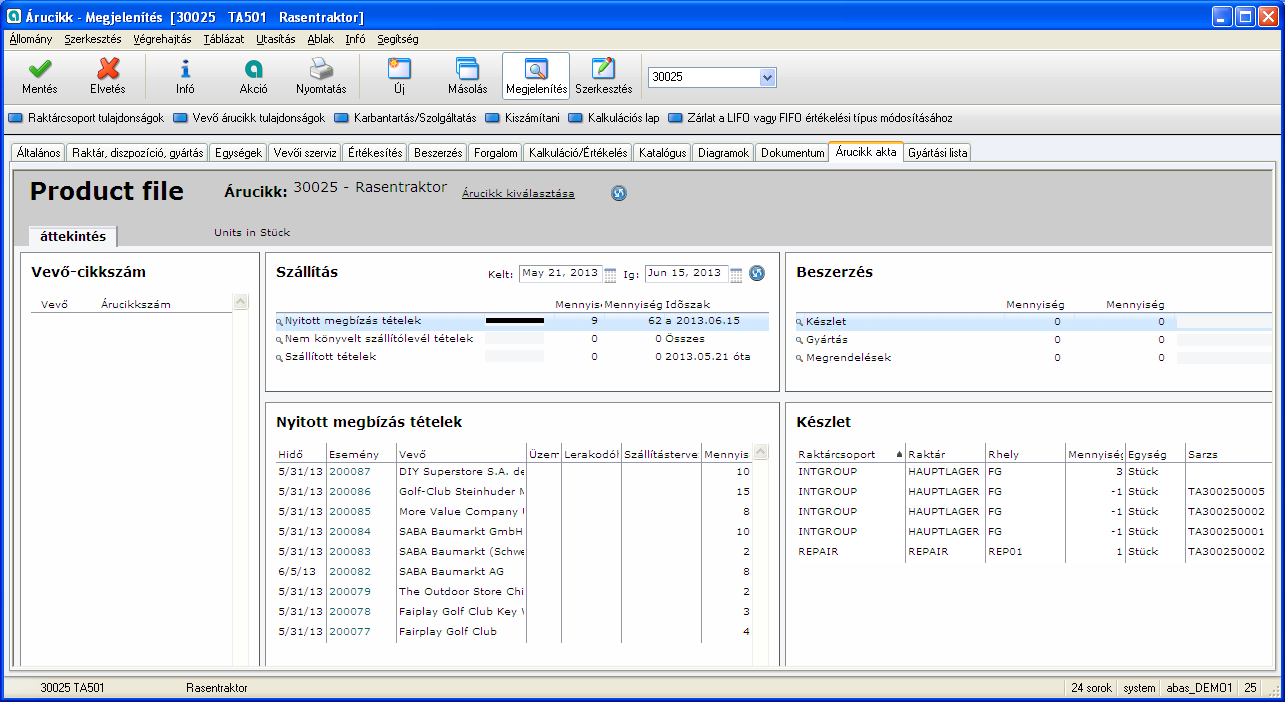Image resolution: width=1285 pixels, height=702 pixels.
Task: Switch to the Egységek tab
Action: (239, 153)
